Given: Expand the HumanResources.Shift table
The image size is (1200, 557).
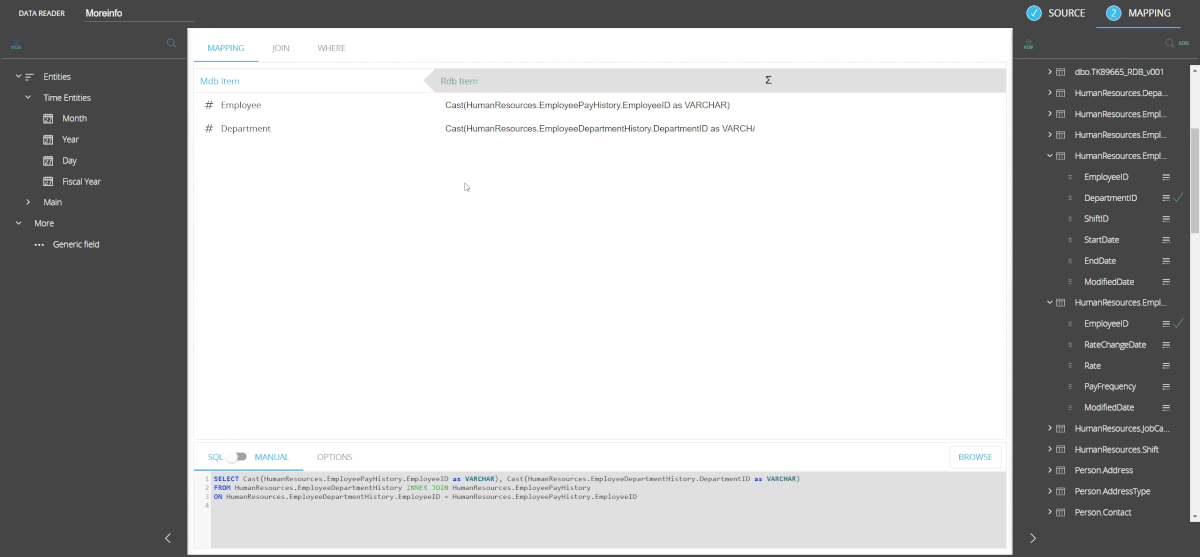Looking at the screenshot, I should pyautogui.click(x=1049, y=450).
